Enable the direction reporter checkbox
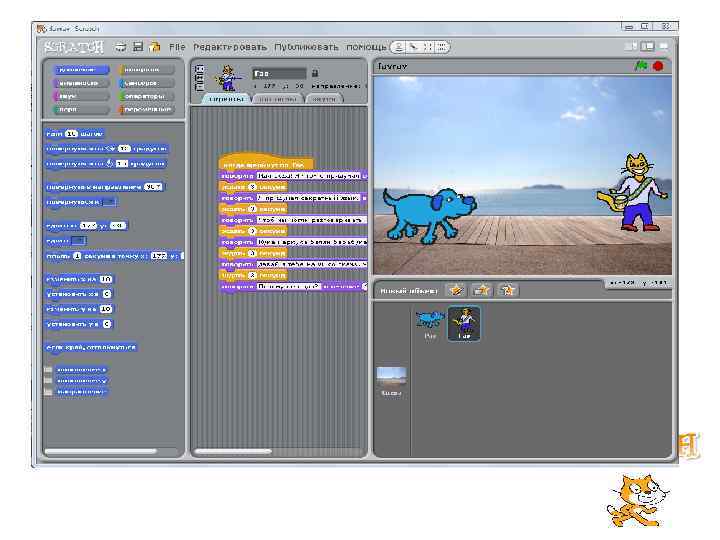Screen dimensions: 720x540 (48, 392)
